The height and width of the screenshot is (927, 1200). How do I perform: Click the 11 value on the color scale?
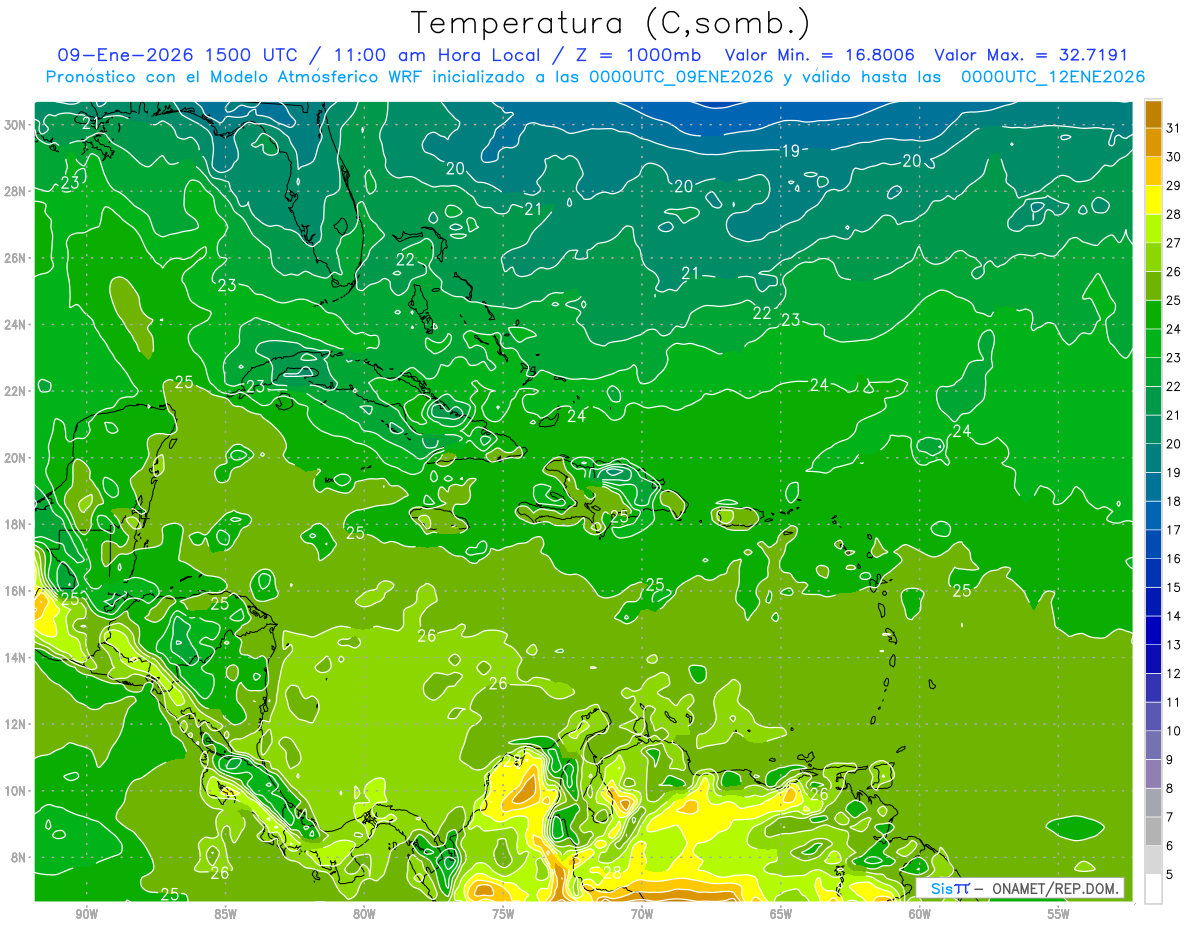tap(1175, 702)
